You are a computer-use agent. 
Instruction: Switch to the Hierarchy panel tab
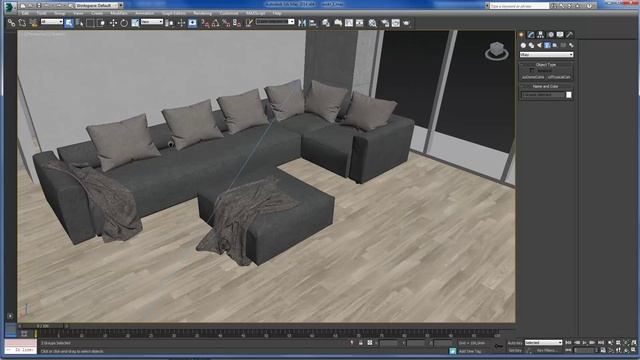click(x=540, y=35)
